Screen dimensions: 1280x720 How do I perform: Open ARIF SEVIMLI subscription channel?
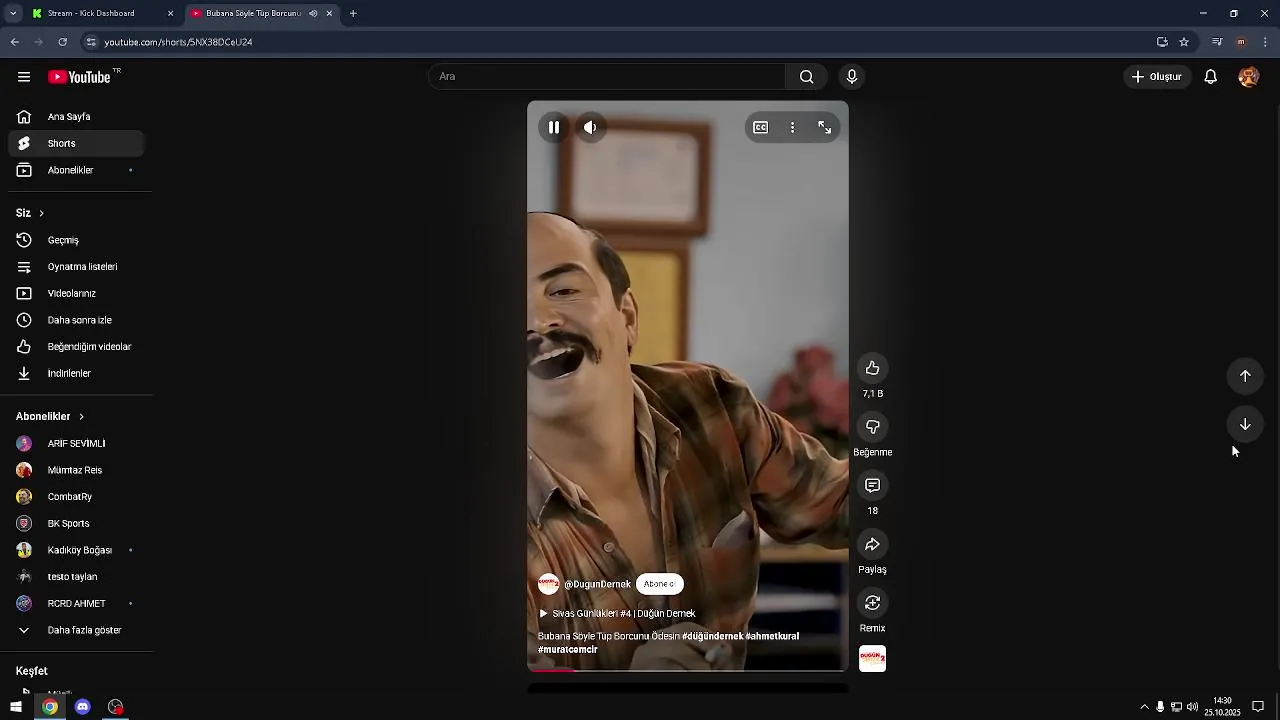pyautogui.click(x=76, y=444)
